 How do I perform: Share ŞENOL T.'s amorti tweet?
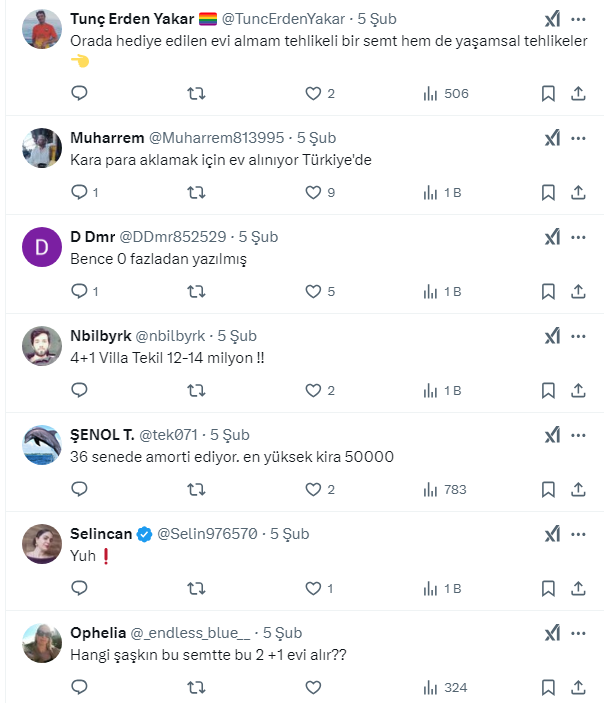[578, 489]
